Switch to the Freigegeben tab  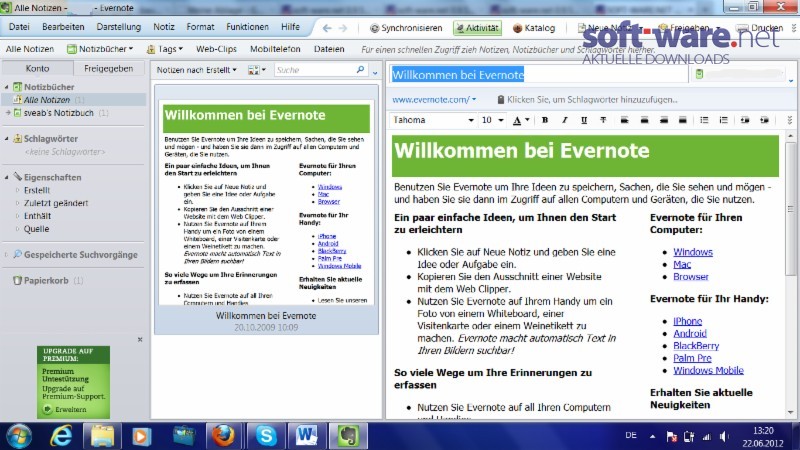[x=109, y=68]
